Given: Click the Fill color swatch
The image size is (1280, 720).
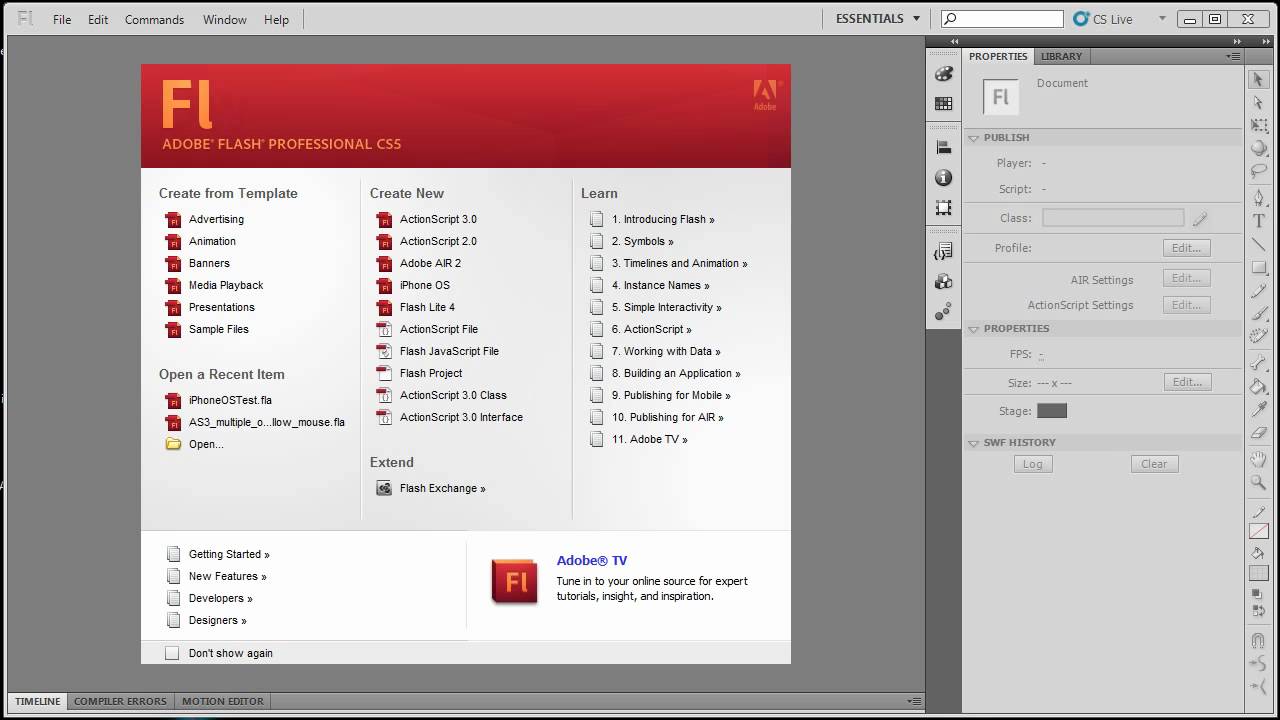Looking at the screenshot, I should (1259, 573).
